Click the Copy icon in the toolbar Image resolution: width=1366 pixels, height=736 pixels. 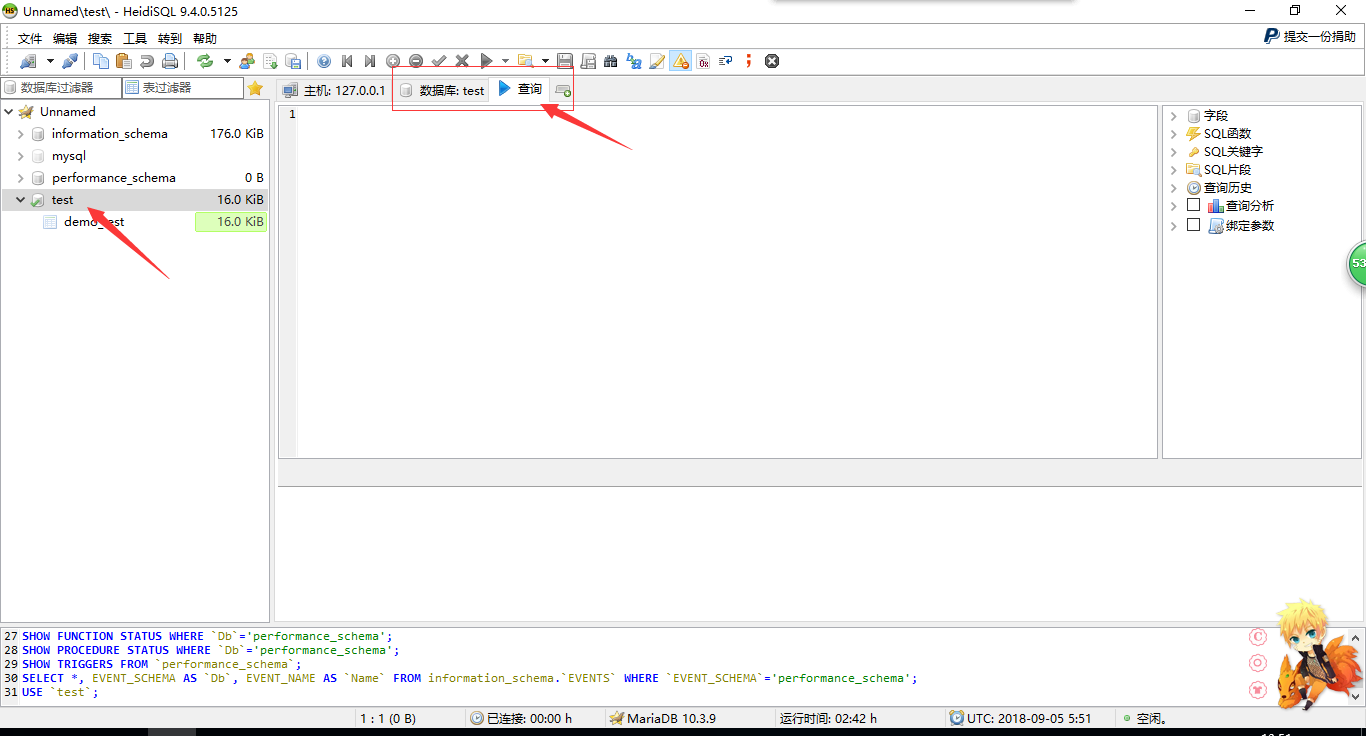click(x=101, y=61)
